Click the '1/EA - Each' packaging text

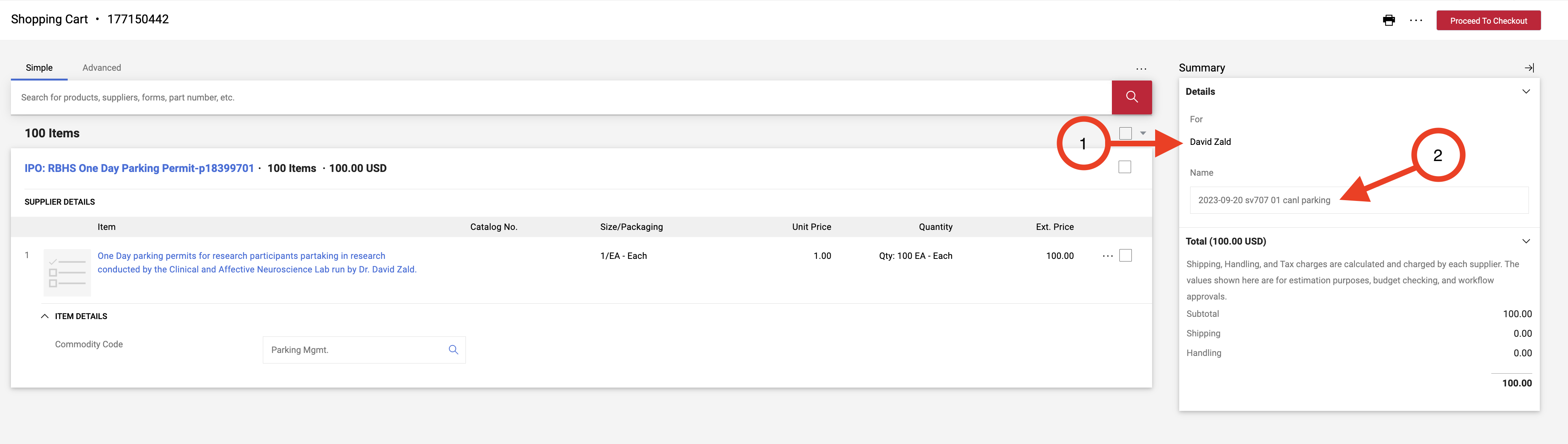pyautogui.click(x=623, y=256)
